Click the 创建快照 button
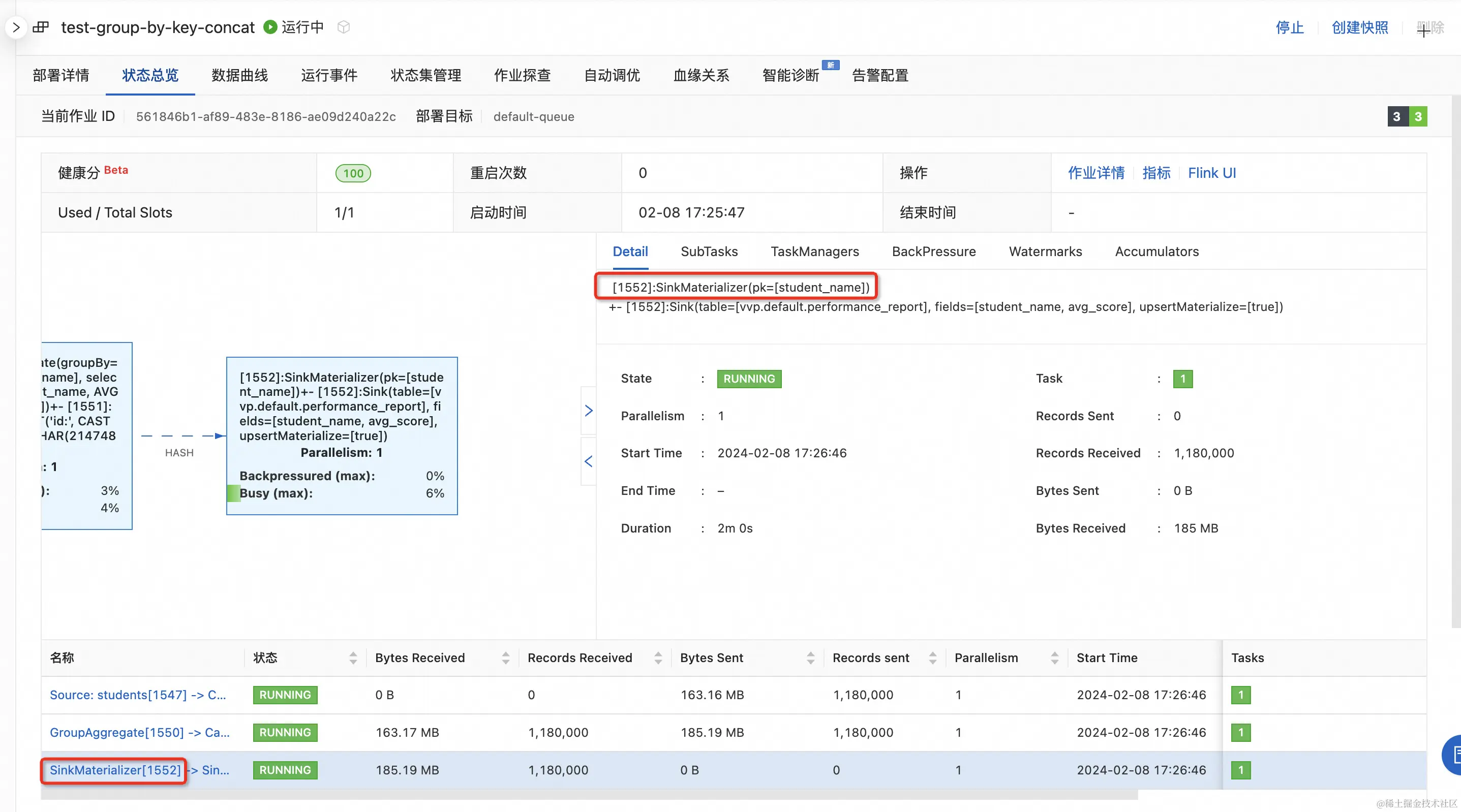Viewport: 1461px width, 812px height. pos(1359,27)
